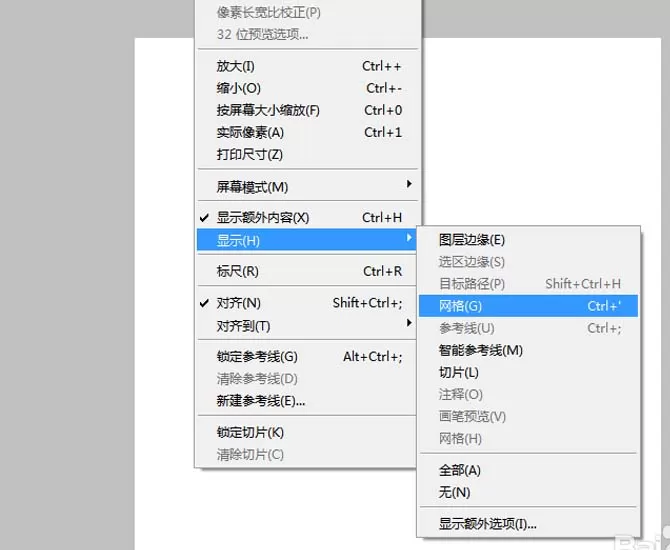Viewport: 670px width, 550px height.
Task: Select 实际像素(A) menu item
Action: click(x=307, y=133)
